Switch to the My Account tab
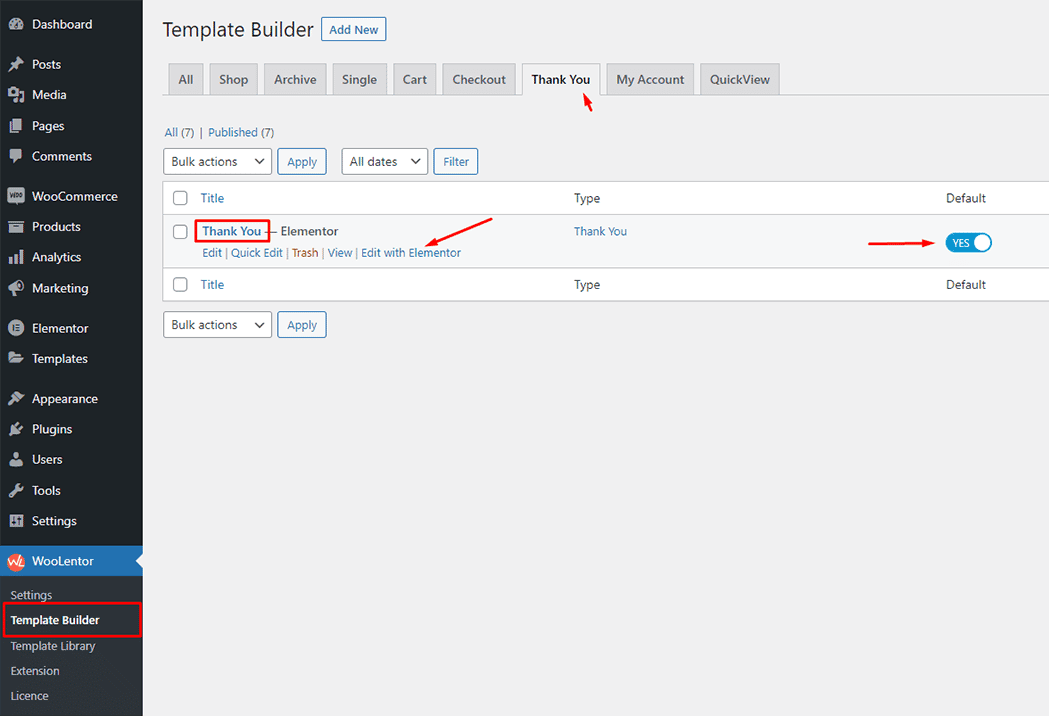The width and height of the screenshot is (1049, 716). coord(650,80)
